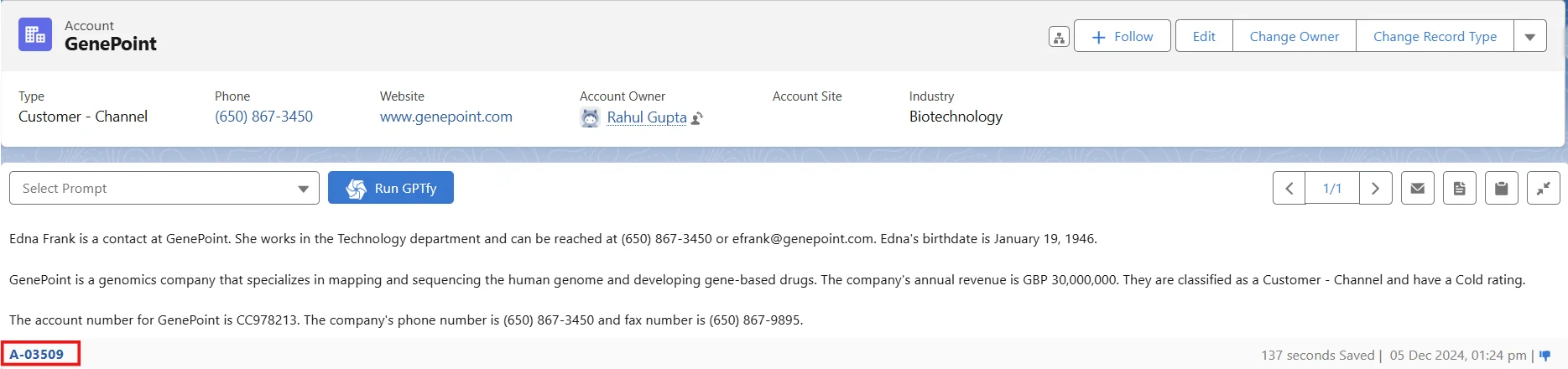Image resolution: width=1568 pixels, height=369 pixels.
Task: Follow the GenePoint account
Action: point(1123,37)
